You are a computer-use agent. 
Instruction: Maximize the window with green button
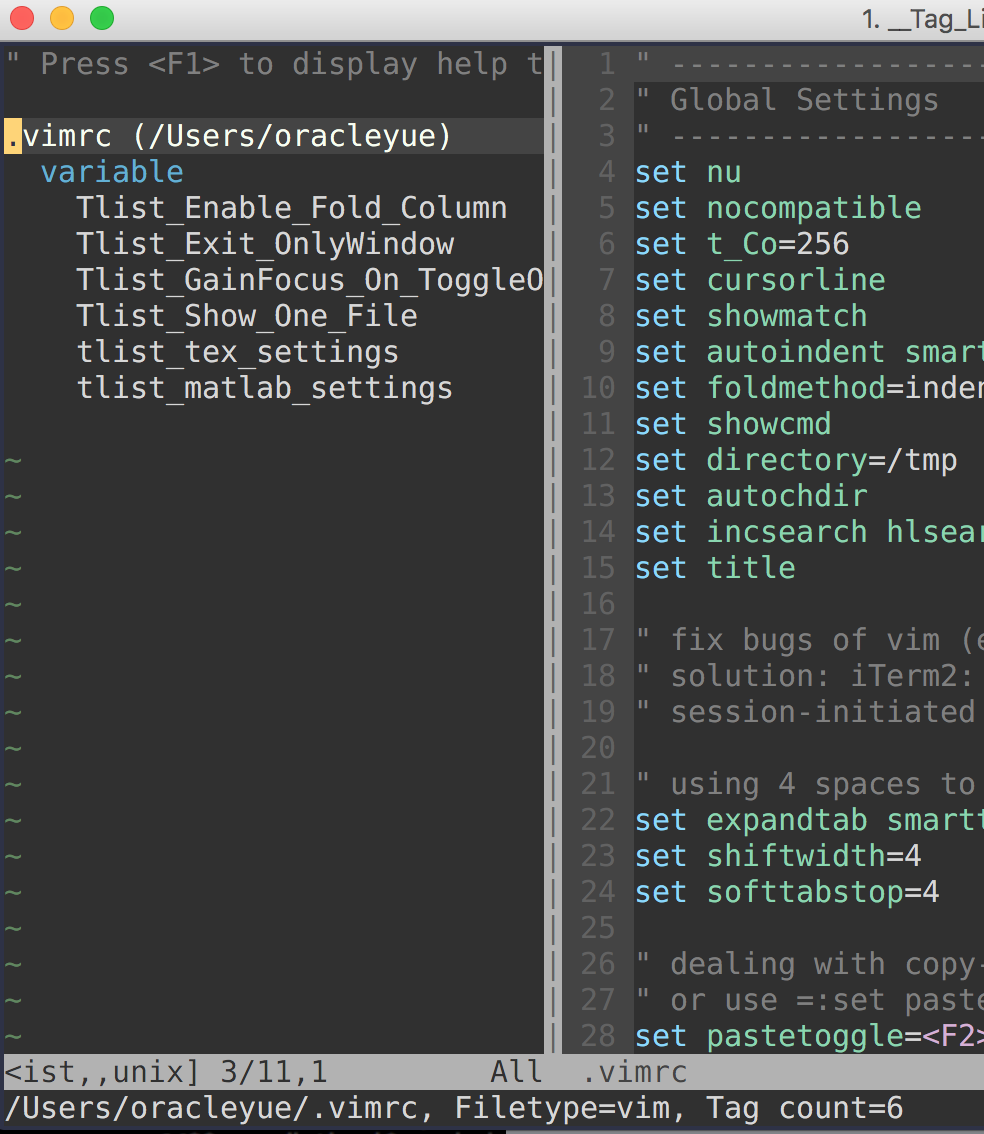tap(102, 18)
